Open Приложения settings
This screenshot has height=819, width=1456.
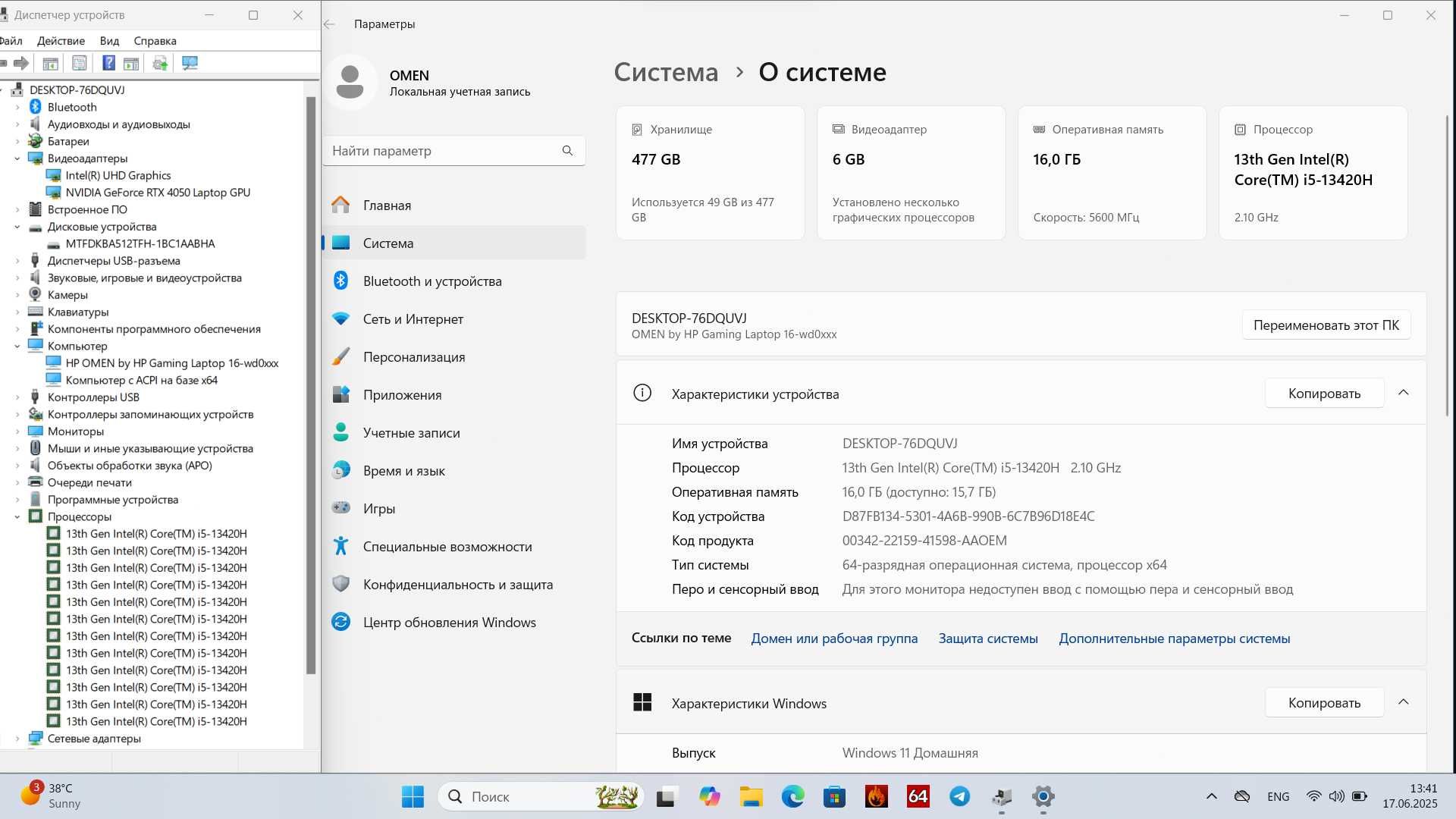453,395
